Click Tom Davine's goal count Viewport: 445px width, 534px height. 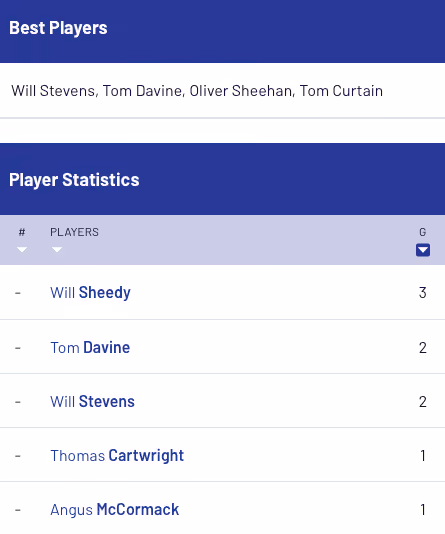click(423, 348)
